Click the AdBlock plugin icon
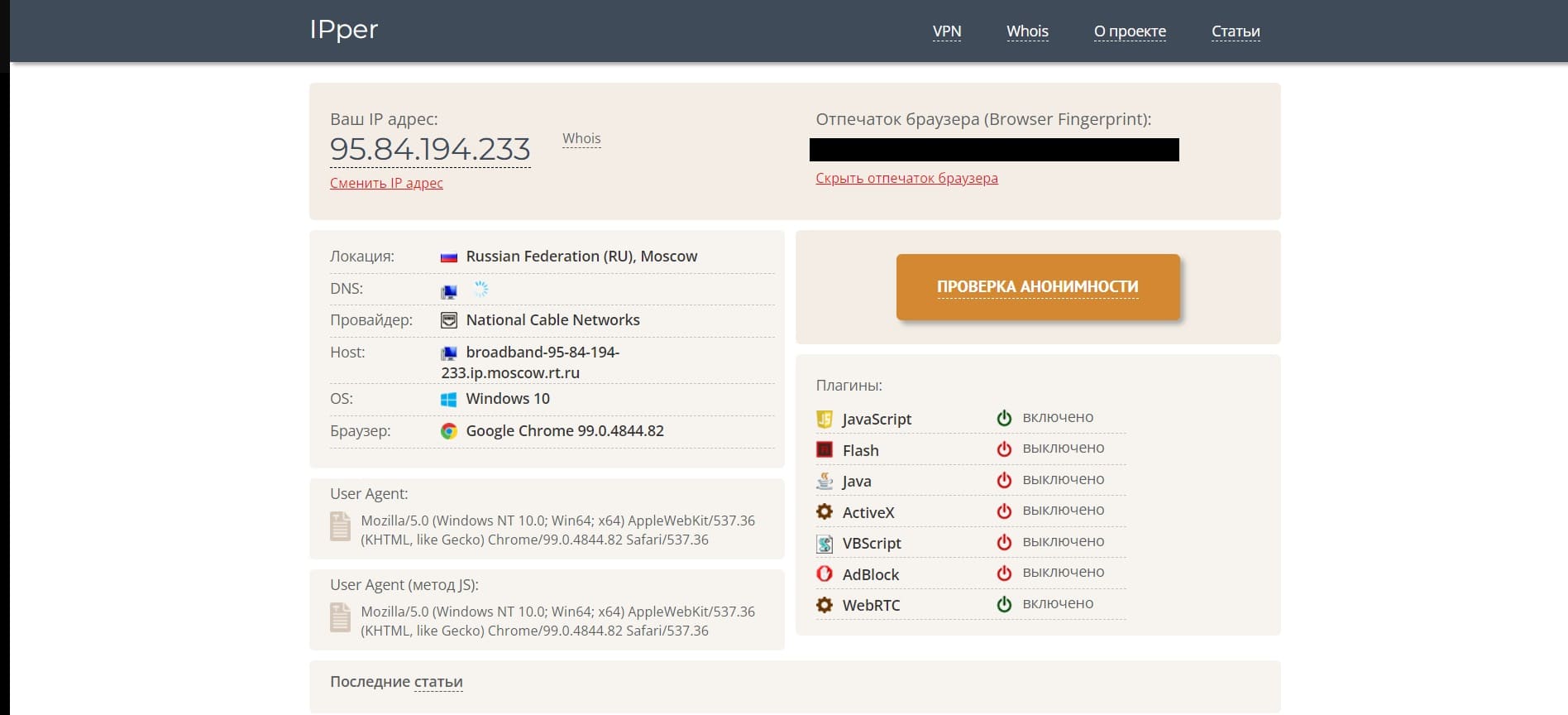 (x=824, y=573)
